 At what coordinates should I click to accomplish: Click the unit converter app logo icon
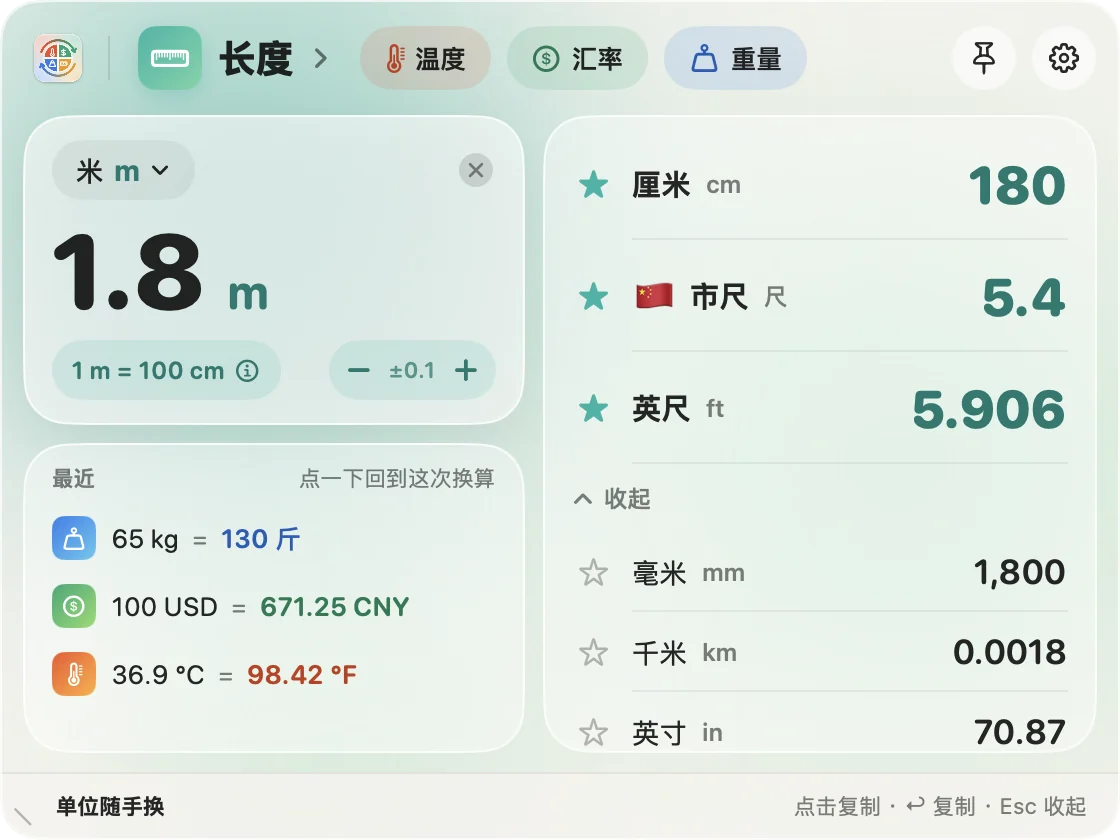click(58, 58)
